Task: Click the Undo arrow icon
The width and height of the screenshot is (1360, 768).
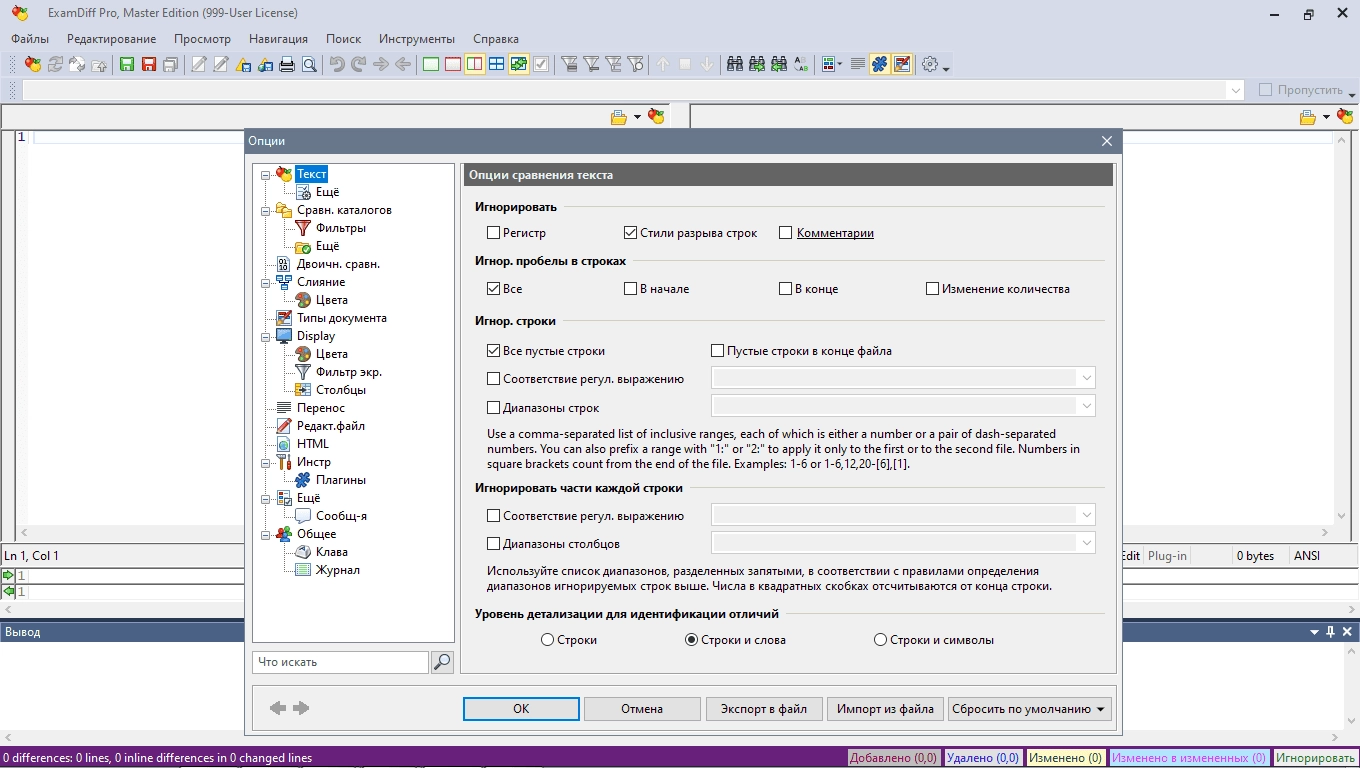Action: point(337,64)
